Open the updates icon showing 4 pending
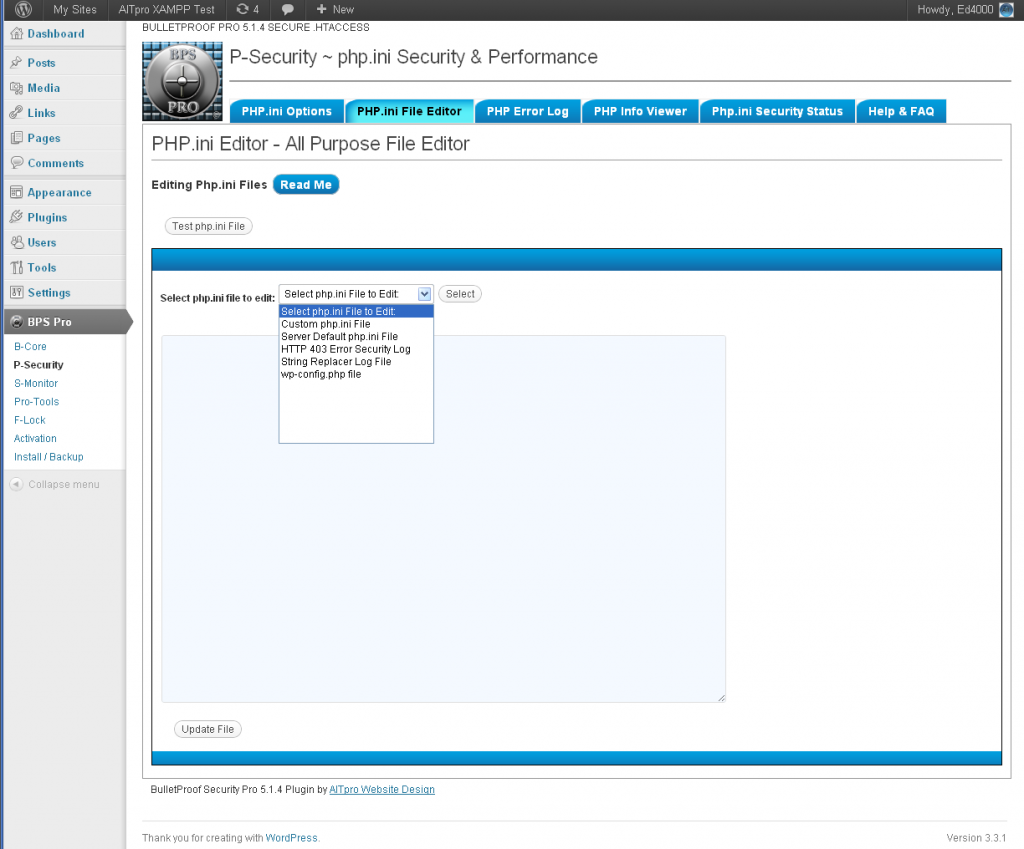 coord(243,9)
